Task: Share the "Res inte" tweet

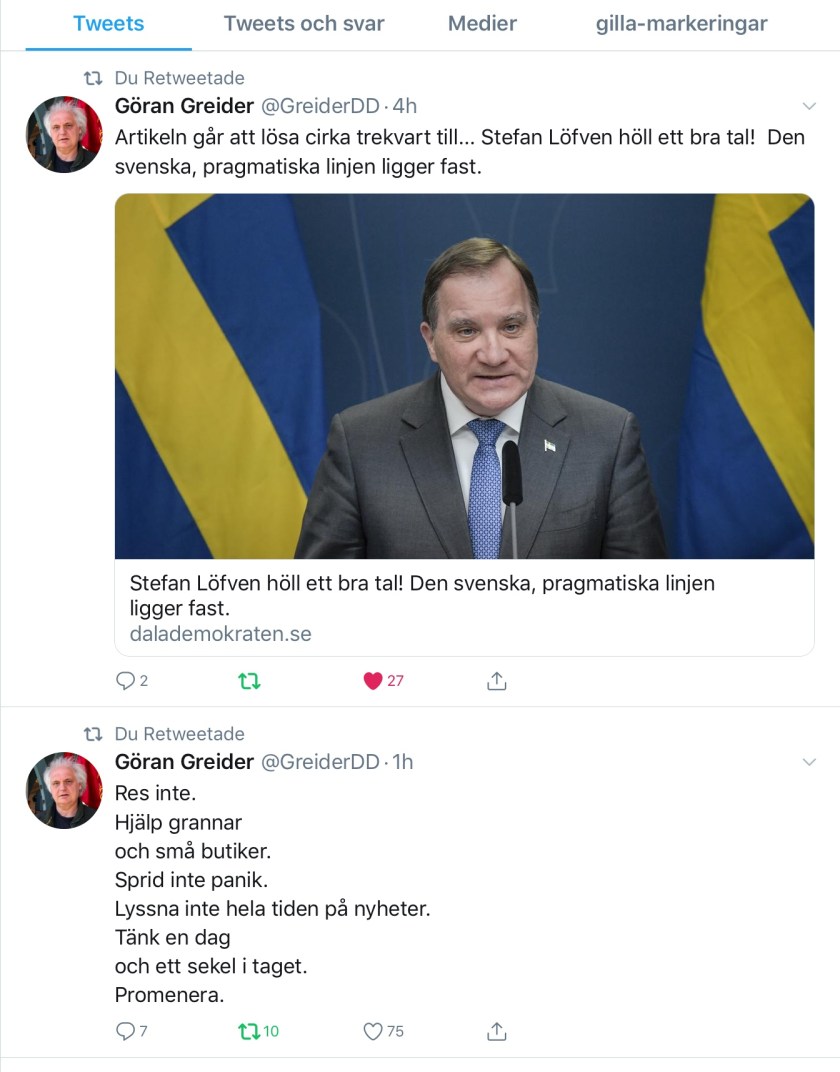Action: point(497,1031)
